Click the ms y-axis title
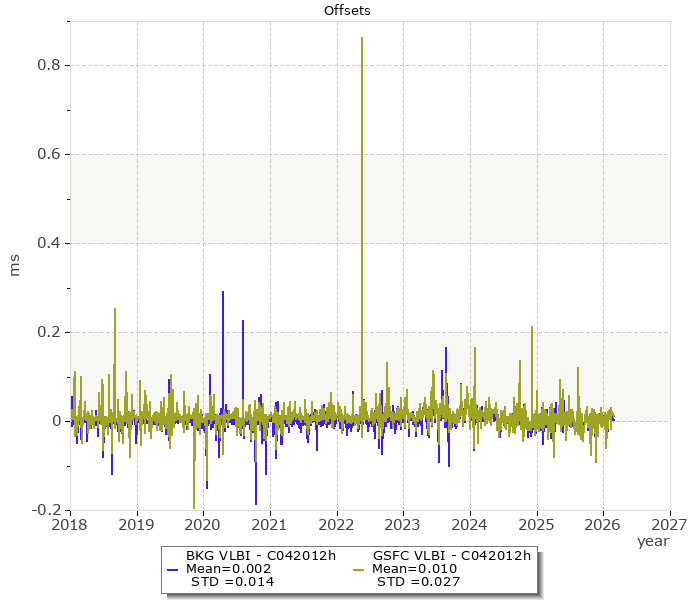Viewport: 700px width, 600px height. [15, 265]
